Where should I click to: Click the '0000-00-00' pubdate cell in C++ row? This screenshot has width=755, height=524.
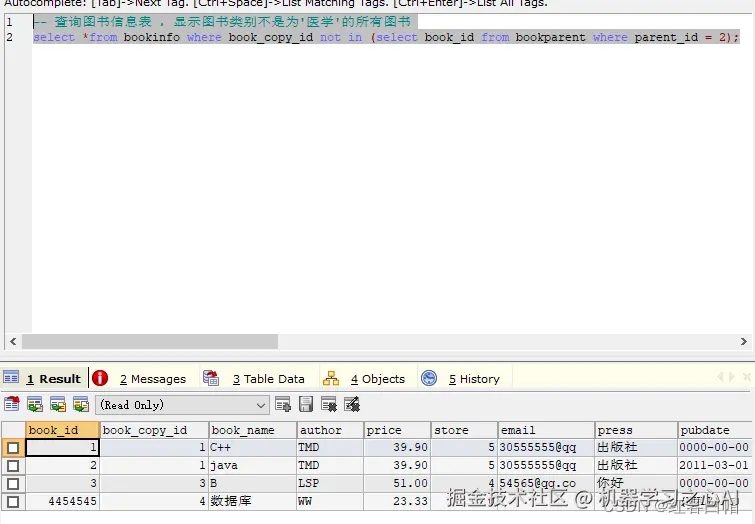coord(715,447)
